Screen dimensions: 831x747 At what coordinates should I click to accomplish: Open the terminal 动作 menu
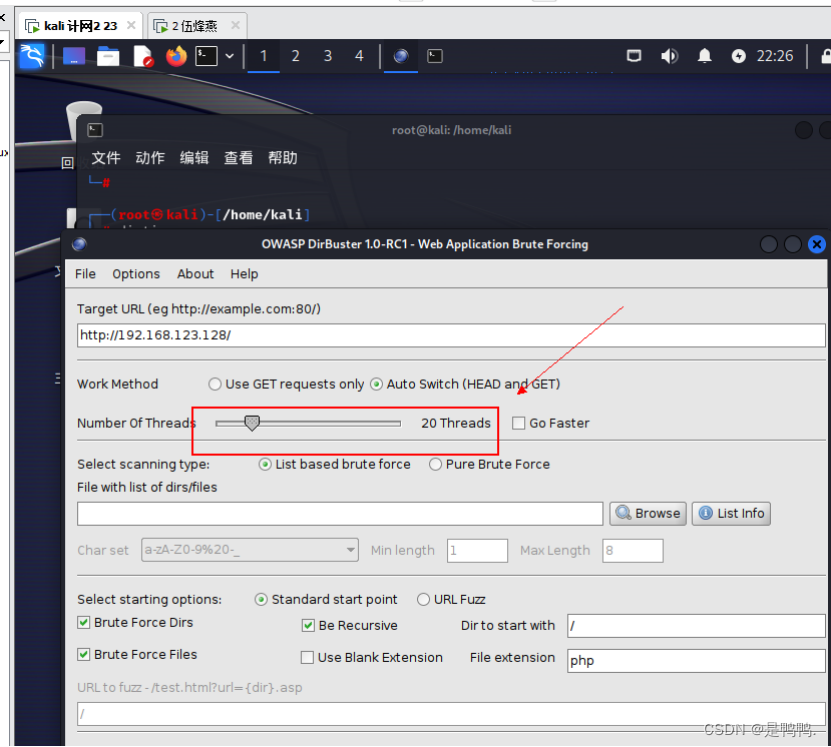pyautogui.click(x=150, y=158)
